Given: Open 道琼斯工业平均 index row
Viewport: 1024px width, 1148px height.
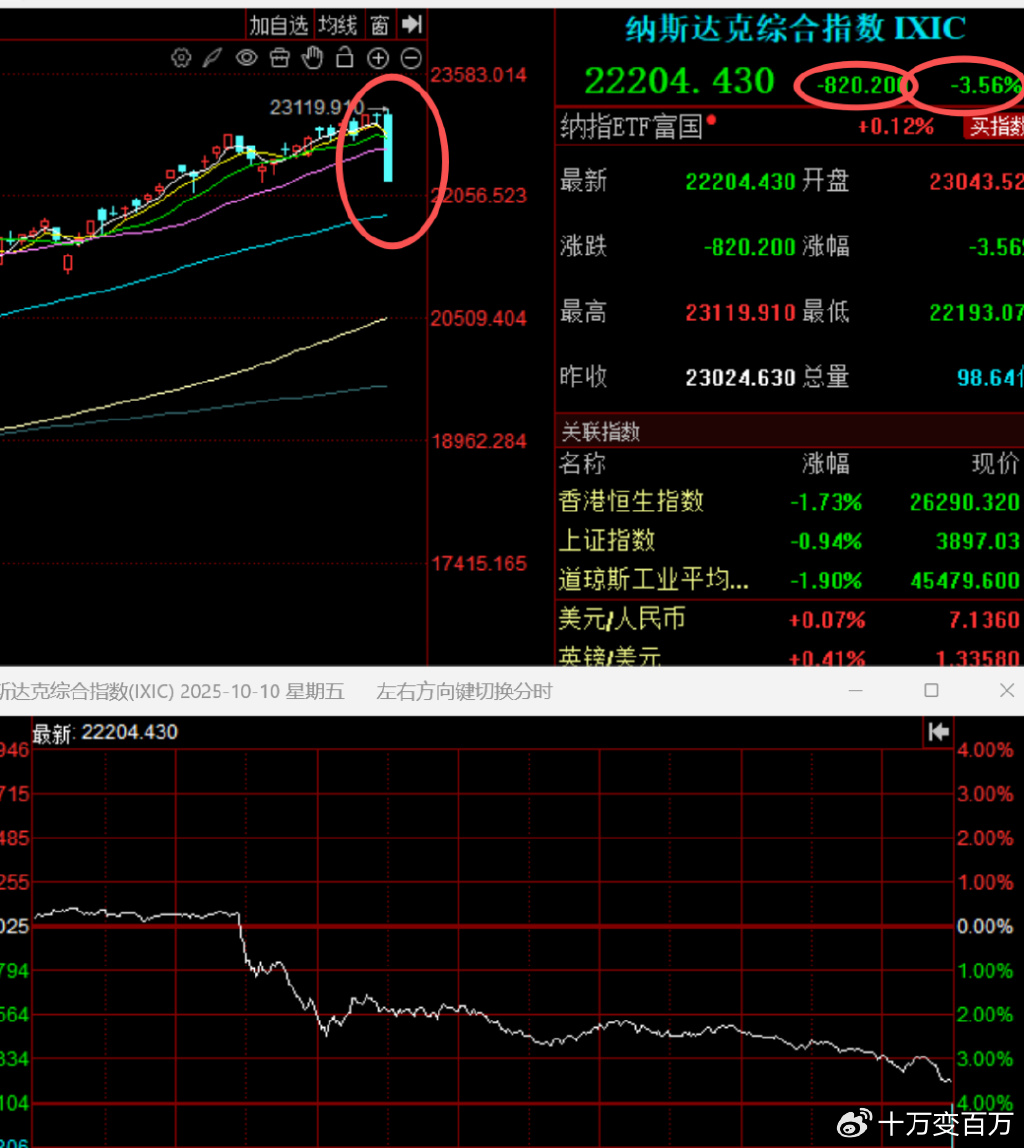Looking at the screenshot, I should pyautogui.click(x=653, y=580).
